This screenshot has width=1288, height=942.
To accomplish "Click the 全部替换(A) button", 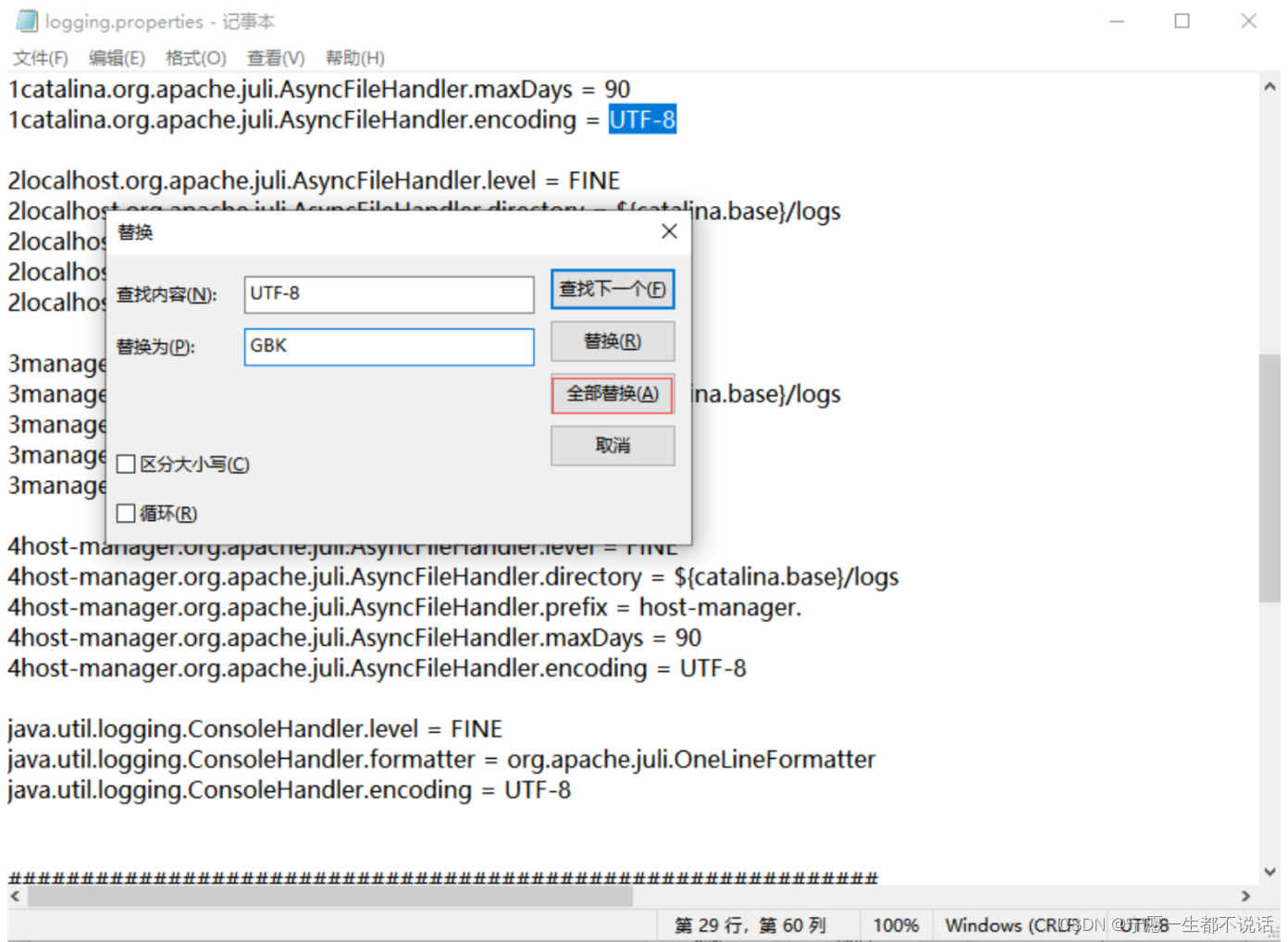I will coord(613,394).
